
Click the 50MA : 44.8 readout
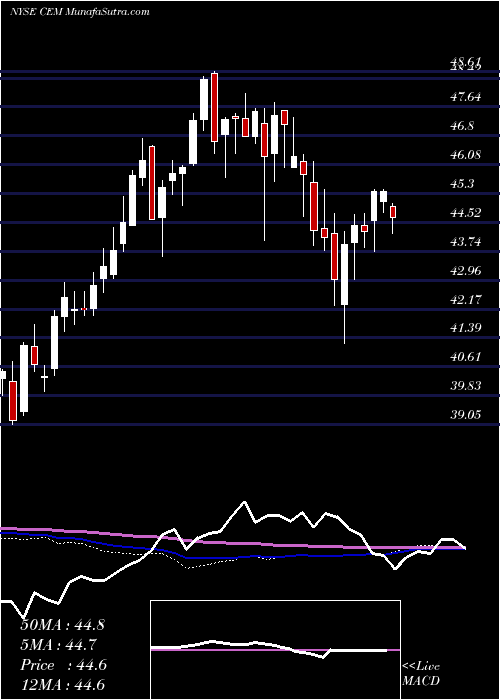[x=62, y=625]
